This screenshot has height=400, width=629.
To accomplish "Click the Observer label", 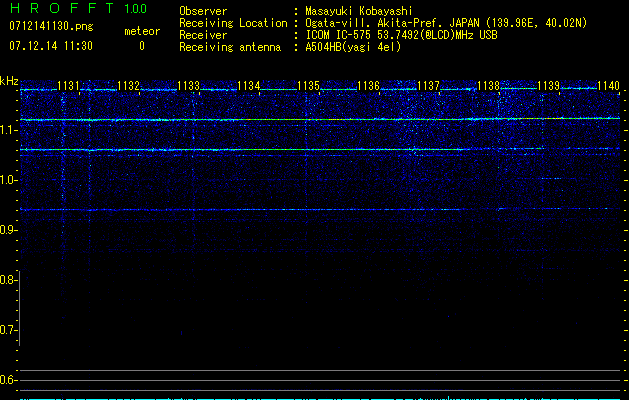I will pos(203,11).
